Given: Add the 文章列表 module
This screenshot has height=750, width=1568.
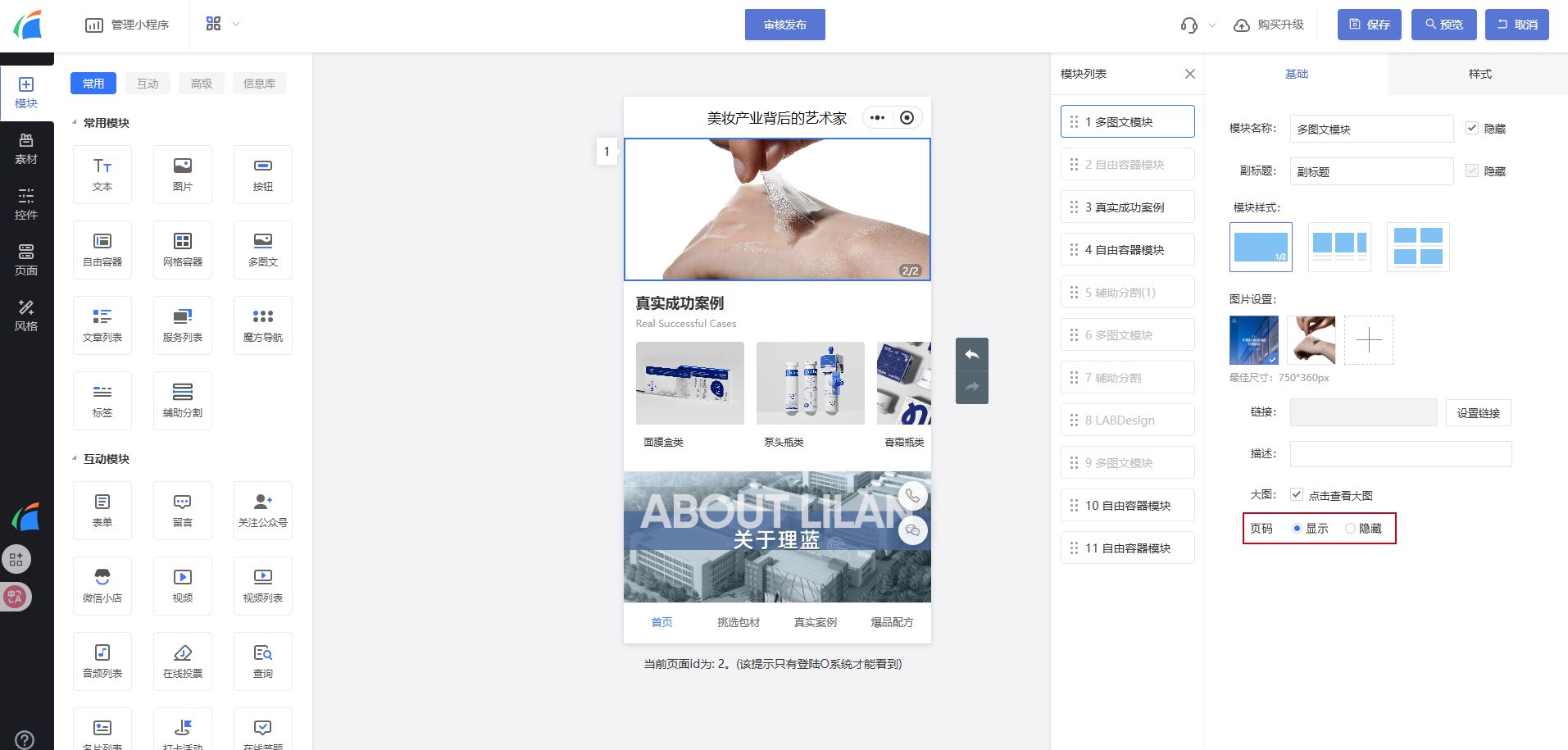Looking at the screenshot, I should pos(102,325).
